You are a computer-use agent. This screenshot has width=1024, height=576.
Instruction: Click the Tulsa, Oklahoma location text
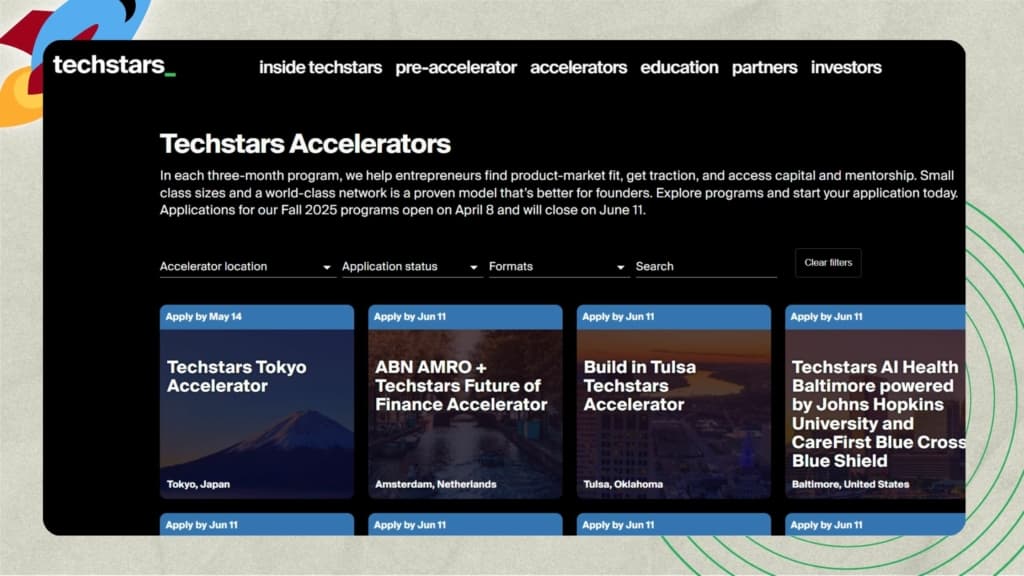pyautogui.click(x=623, y=484)
